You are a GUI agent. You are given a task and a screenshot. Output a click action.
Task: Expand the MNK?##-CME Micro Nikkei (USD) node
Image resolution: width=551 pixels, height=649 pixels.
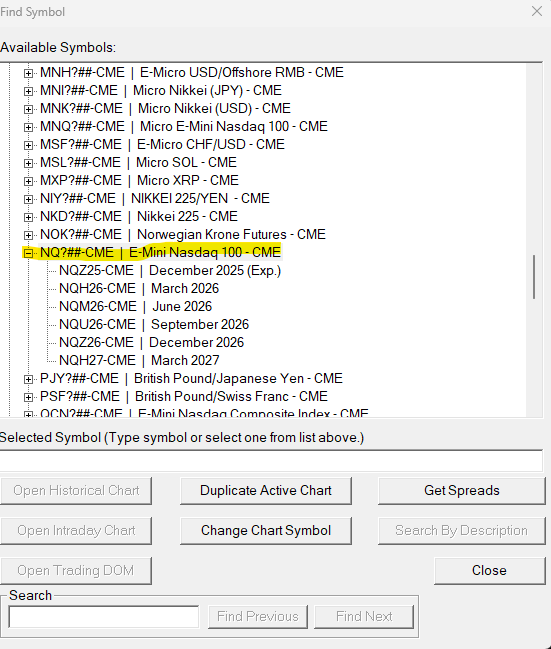tap(28, 109)
